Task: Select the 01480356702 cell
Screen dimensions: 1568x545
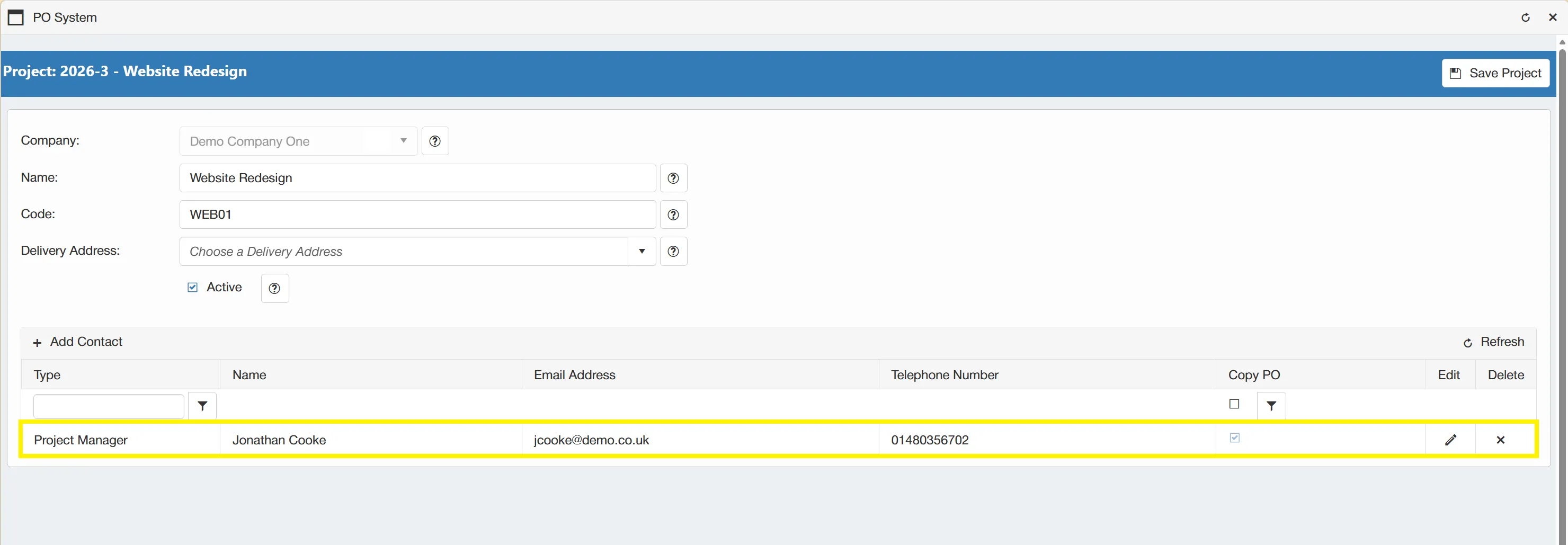Action: (x=1047, y=440)
